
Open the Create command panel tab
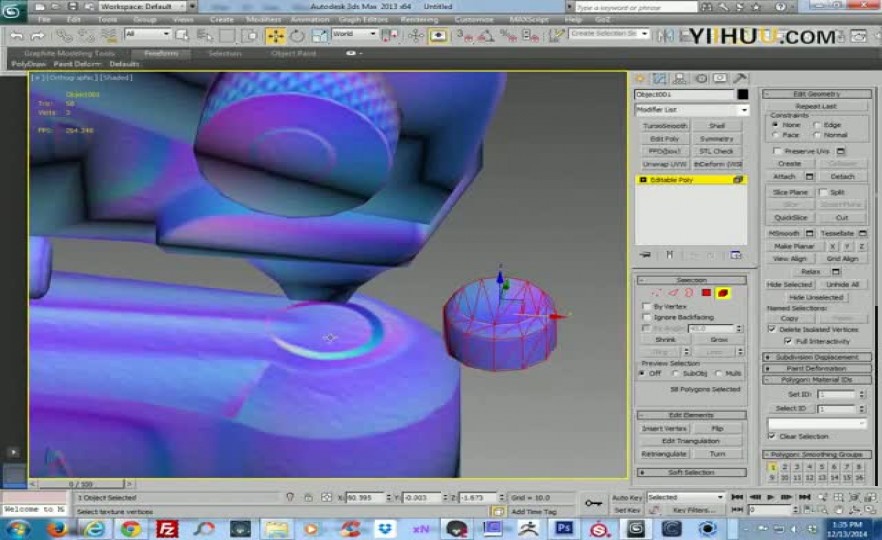pyautogui.click(x=640, y=79)
